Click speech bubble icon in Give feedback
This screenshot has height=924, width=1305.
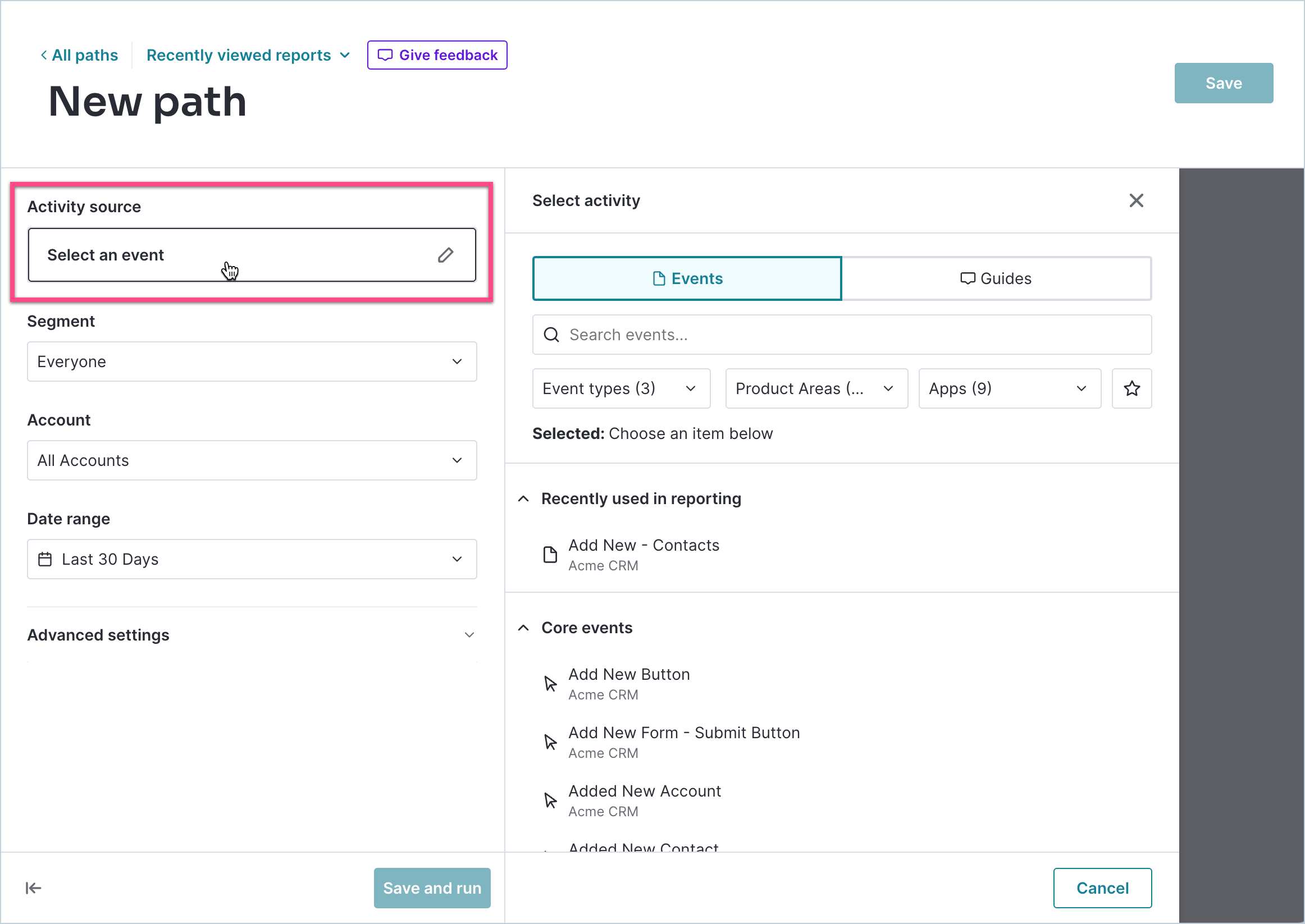[x=385, y=55]
